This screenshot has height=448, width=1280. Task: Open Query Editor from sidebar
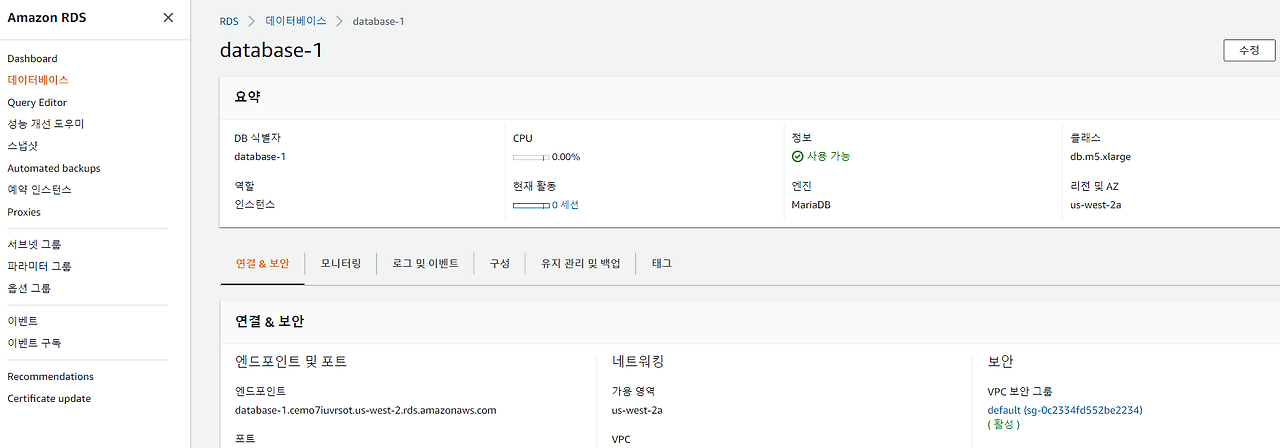coord(37,103)
